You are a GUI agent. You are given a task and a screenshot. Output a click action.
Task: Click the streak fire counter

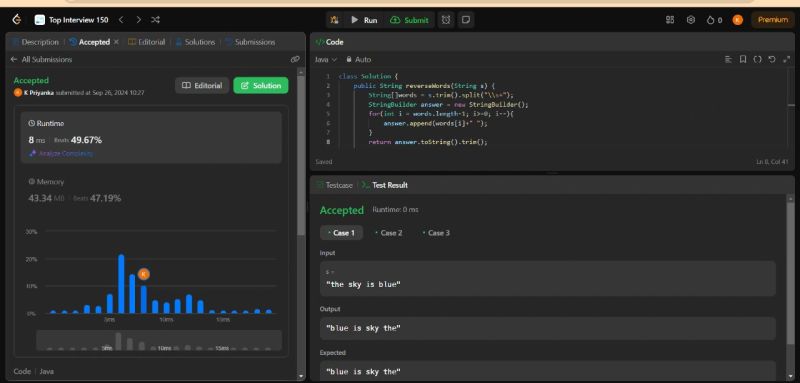pyautogui.click(x=714, y=20)
